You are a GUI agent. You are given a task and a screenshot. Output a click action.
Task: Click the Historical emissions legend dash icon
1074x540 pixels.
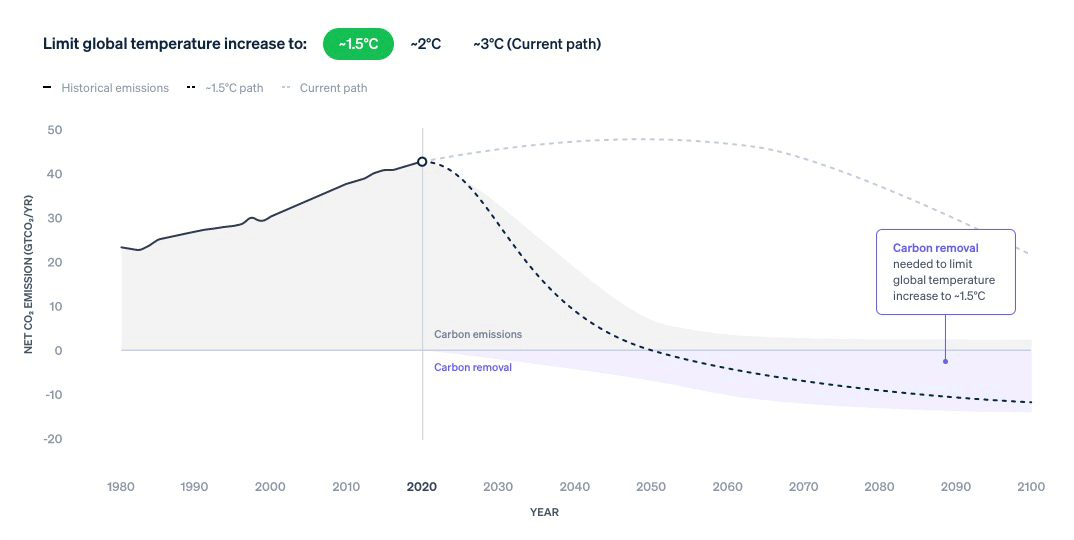click(47, 87)
